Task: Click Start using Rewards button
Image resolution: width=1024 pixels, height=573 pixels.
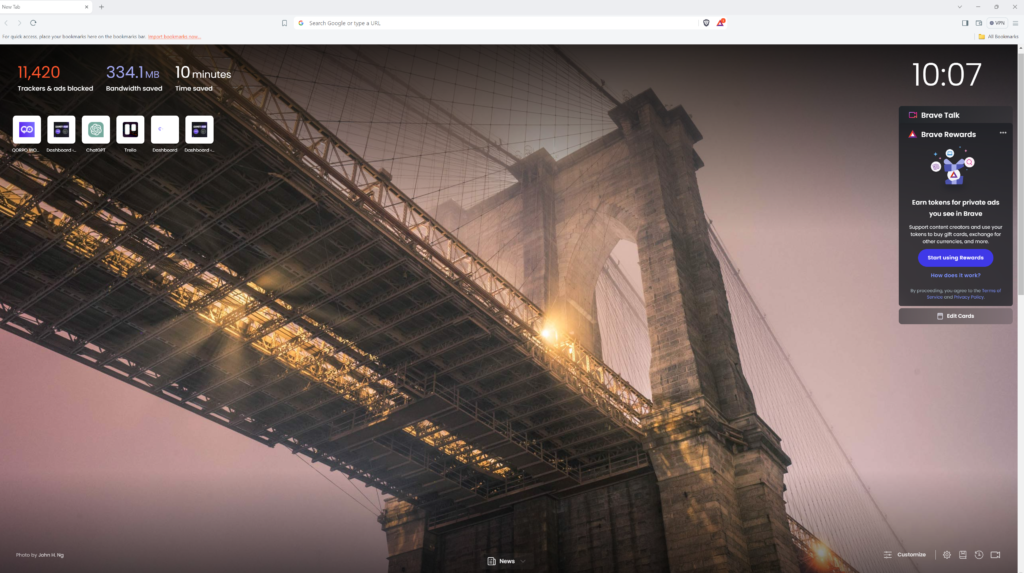Action: point(955,257)
